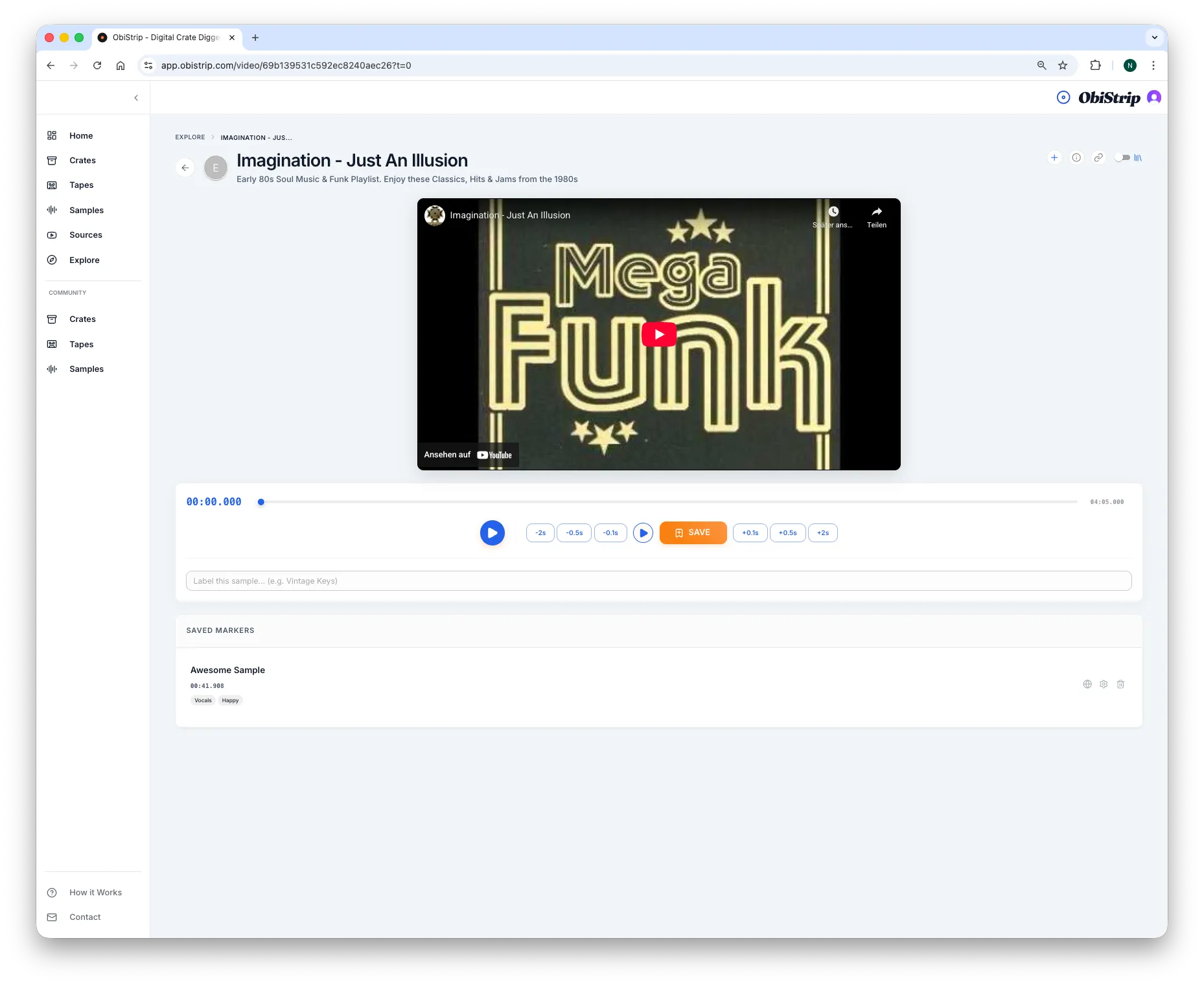The height and width of the screenshot is (986, 1204).
Task: Open Samples in the top sidebar section
Action: [86, 210]
